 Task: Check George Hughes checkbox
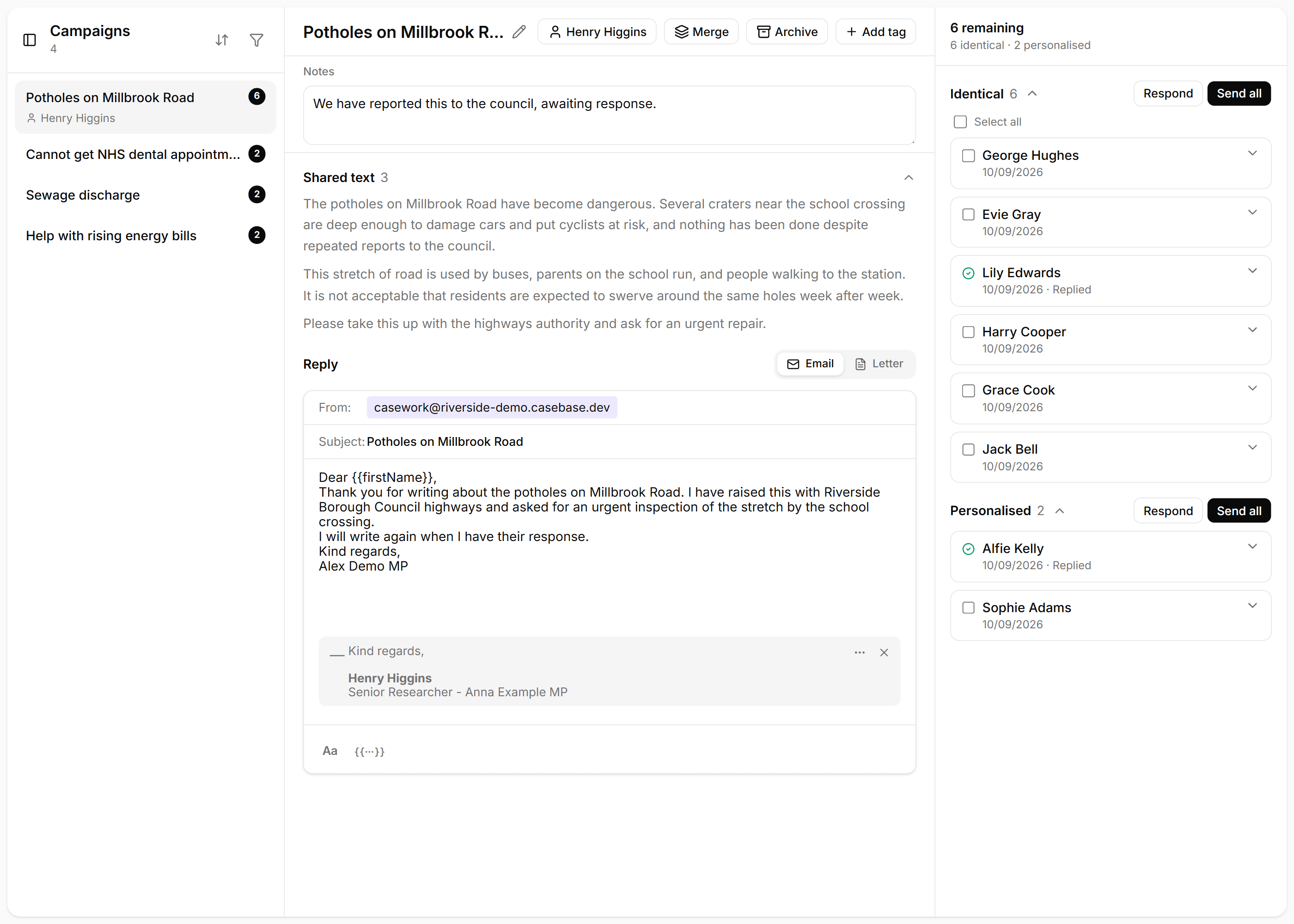click(x=968, y=156)
